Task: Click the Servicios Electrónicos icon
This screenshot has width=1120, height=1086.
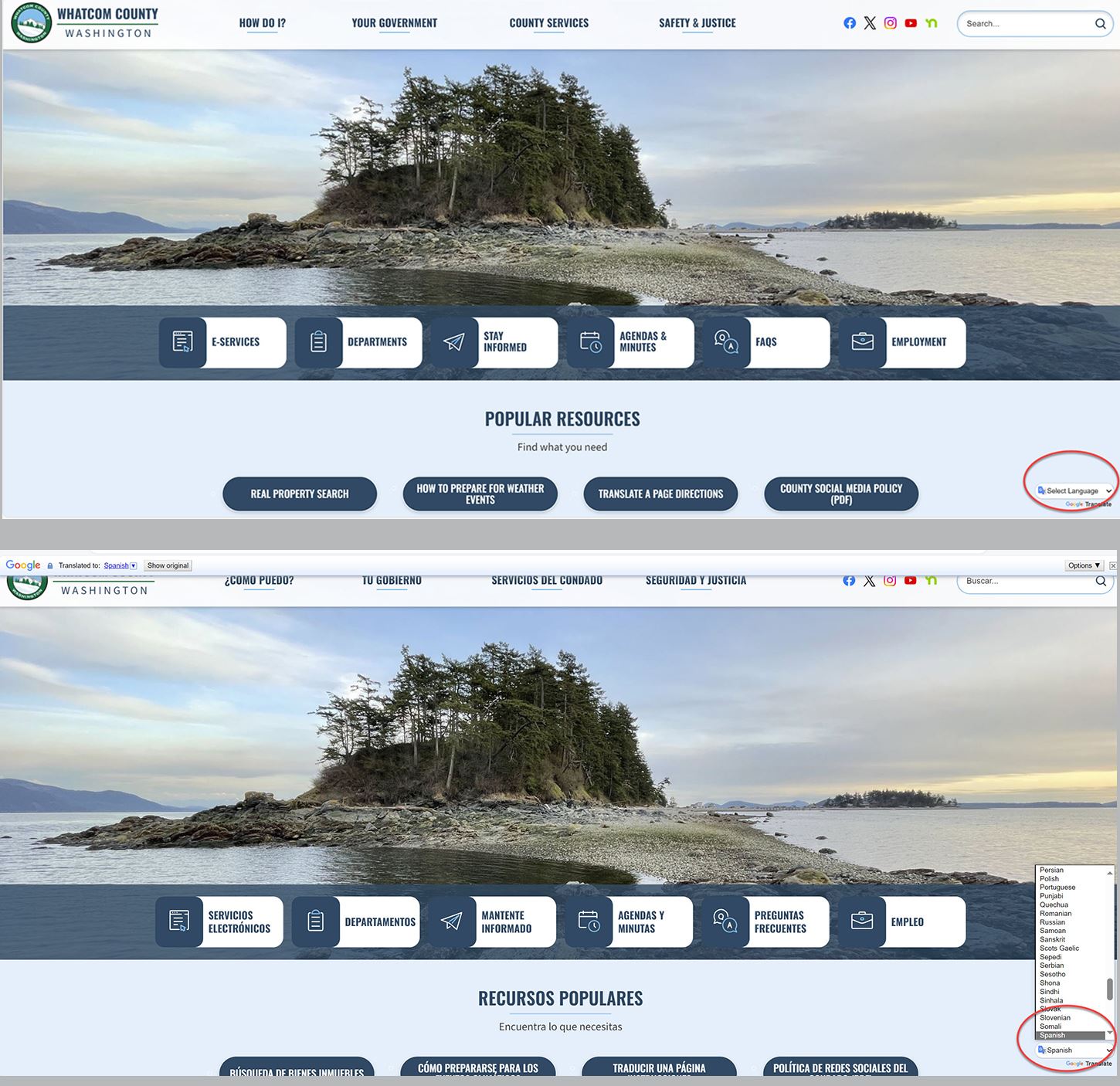Action: [x=179, y=921]
